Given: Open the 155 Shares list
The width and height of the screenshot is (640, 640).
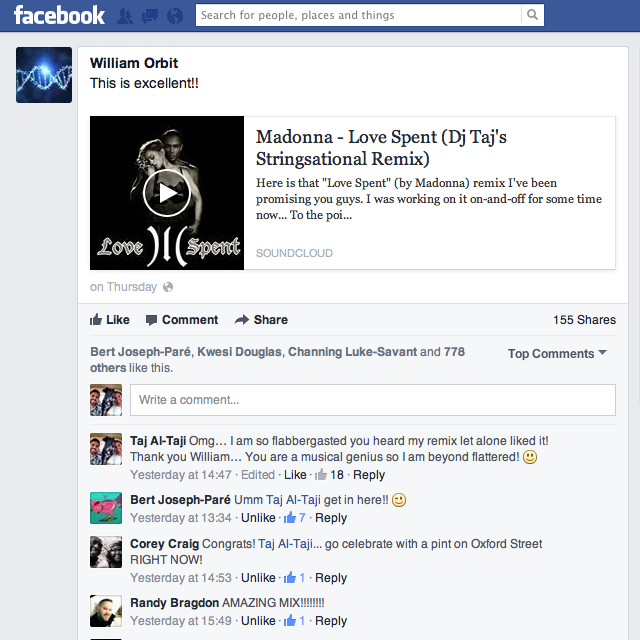Looking at the screenshot, I should click(584, 320).
